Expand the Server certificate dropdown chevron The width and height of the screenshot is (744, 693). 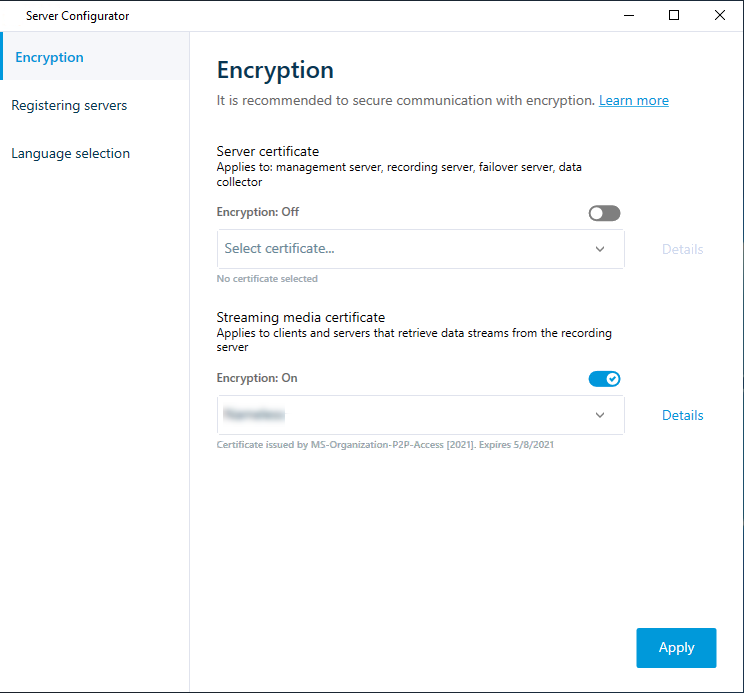coord(600,249)
